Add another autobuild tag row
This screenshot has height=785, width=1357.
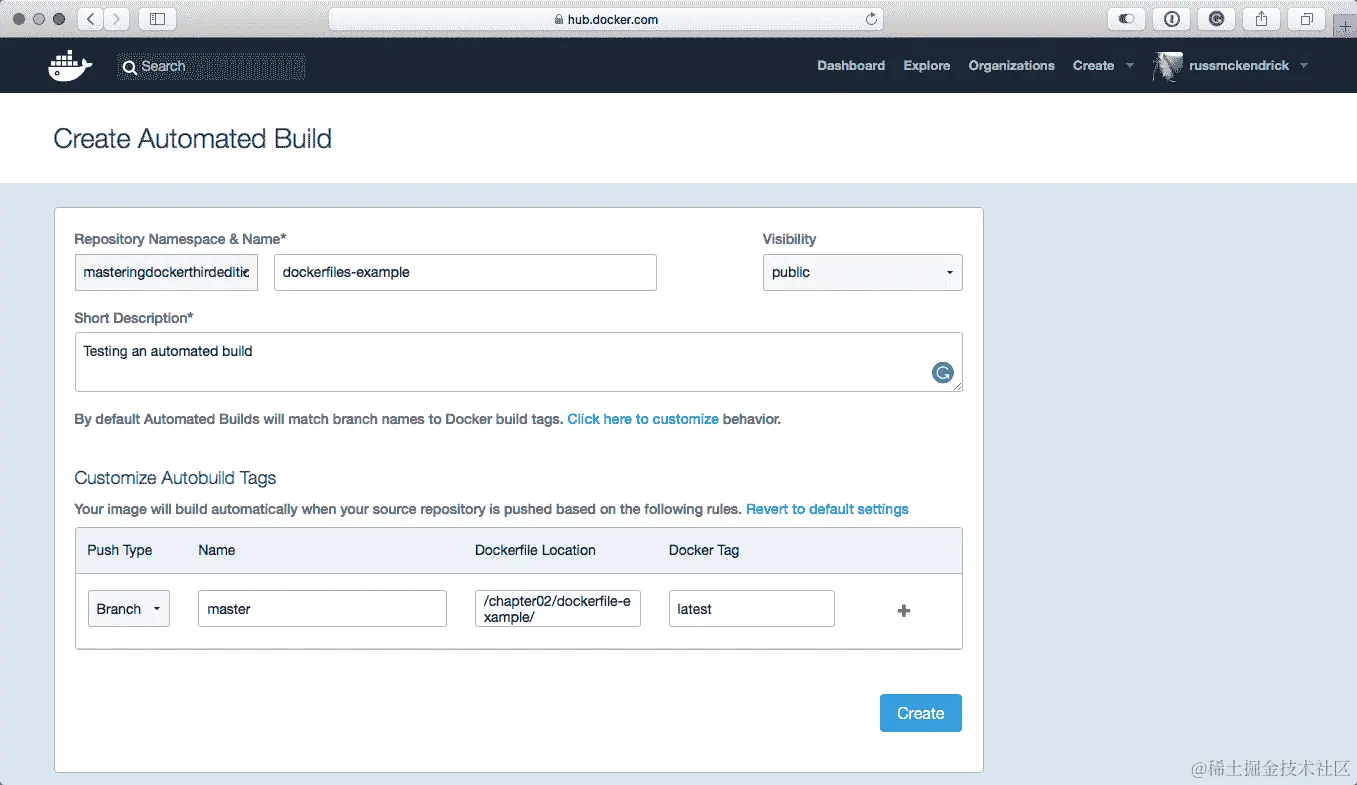pos(904,610)
